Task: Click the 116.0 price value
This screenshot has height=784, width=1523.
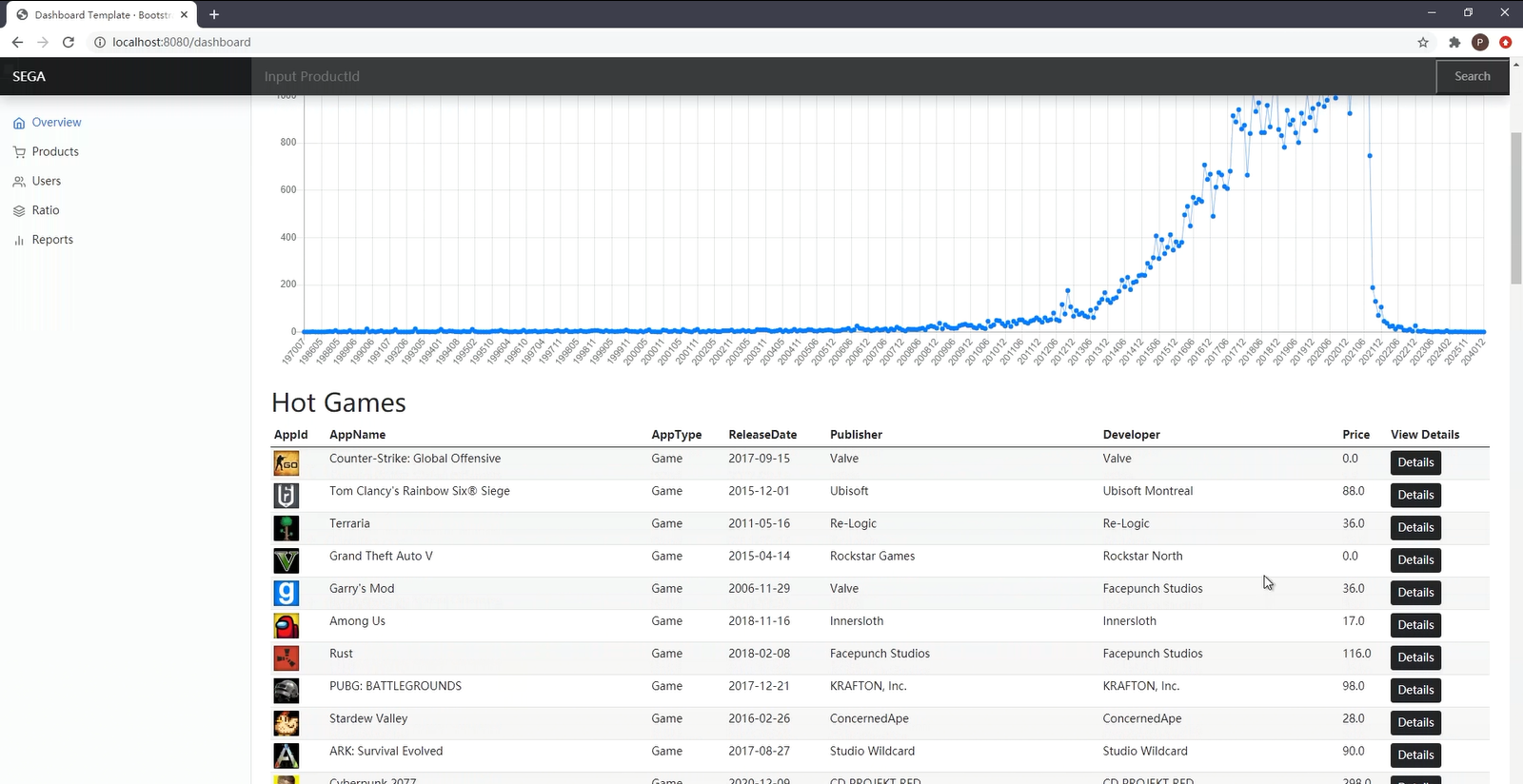Action: pyautogui.click(x=1356, y=654)
